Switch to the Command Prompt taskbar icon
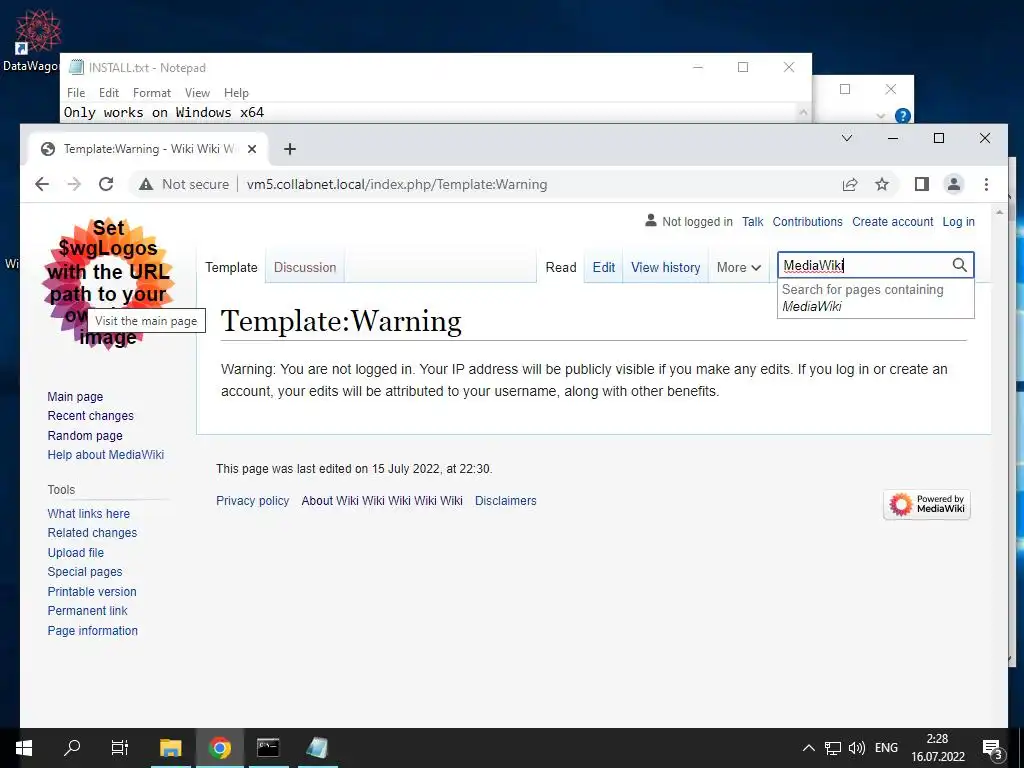This screenshot has height=768, width=1024. coord(268,748)
